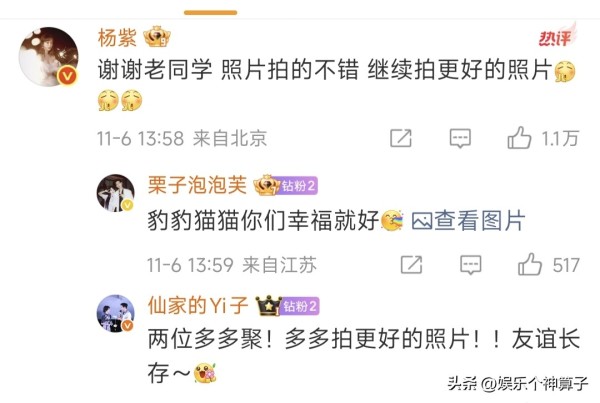Like 栗子泡泡芙's reply with thumbs-up
600x403 pixels.
click(x=530, y=264)
